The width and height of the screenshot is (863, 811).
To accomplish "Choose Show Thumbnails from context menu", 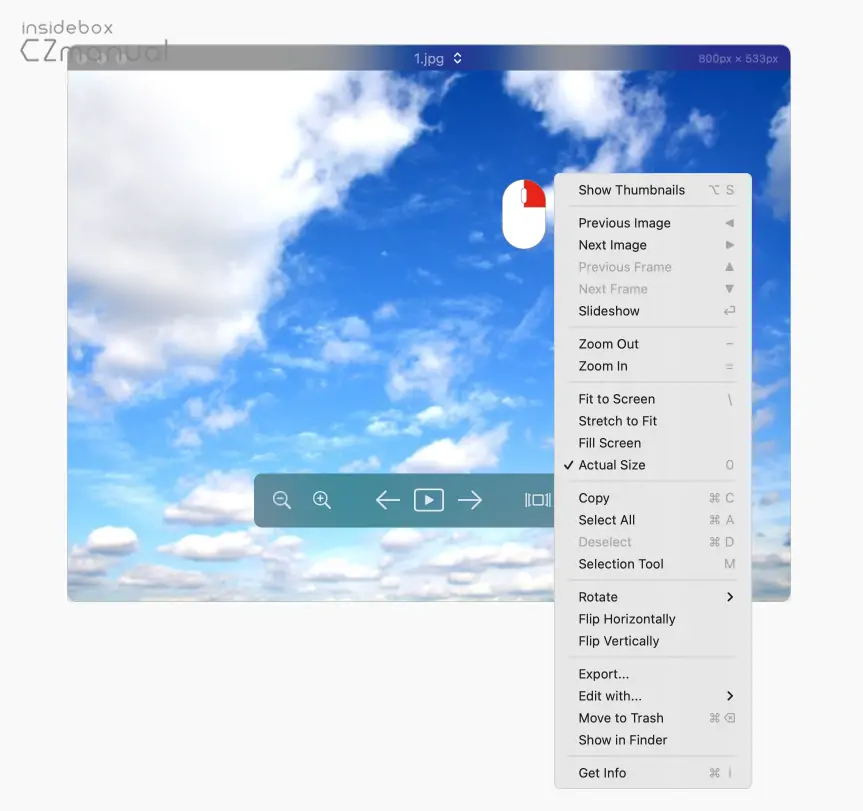I will [632, 190].
